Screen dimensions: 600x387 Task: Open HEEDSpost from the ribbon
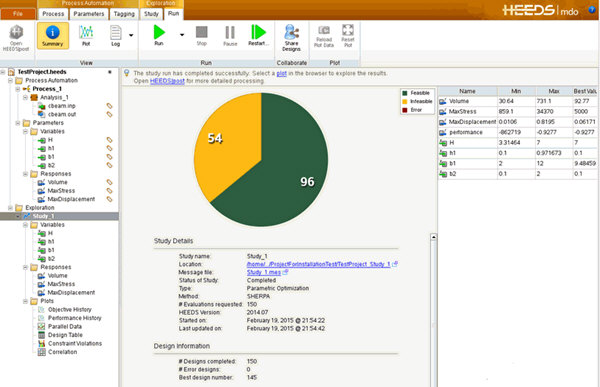click(x=16, y=38)
